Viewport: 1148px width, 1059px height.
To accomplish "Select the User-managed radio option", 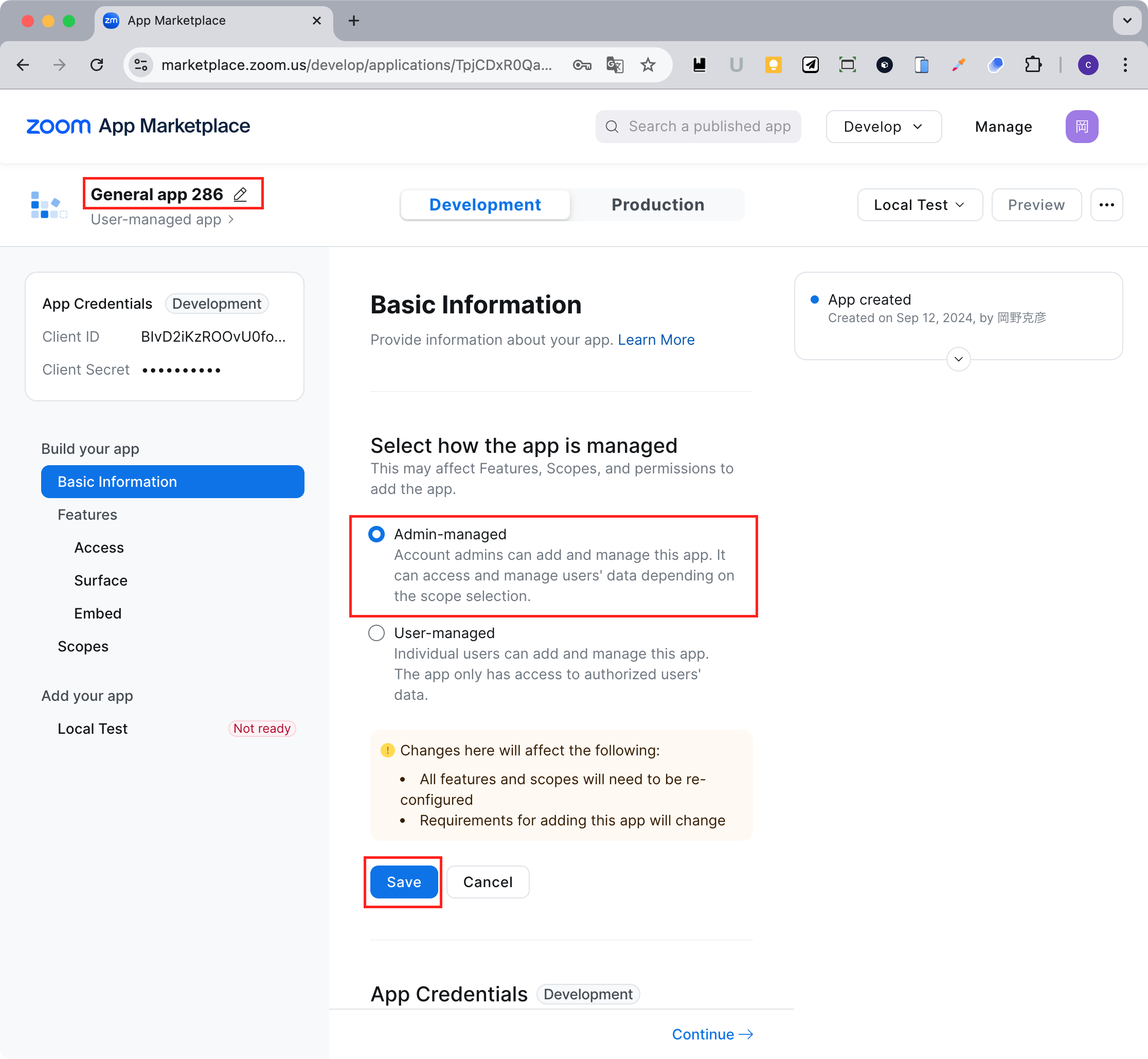I will point(376,632).
